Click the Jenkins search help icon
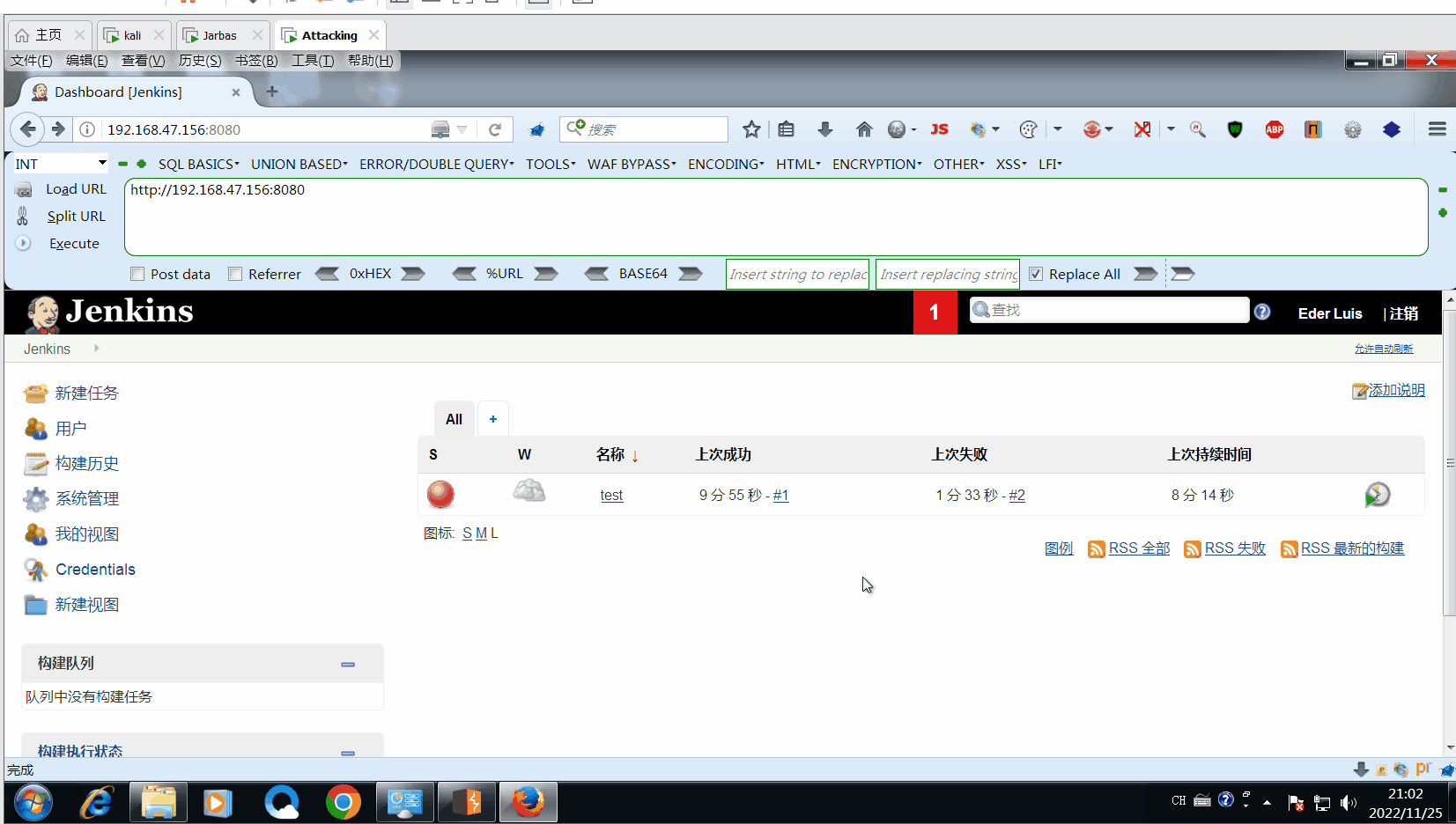This screenshot has width=1456, height=824. click(1262, 312)
